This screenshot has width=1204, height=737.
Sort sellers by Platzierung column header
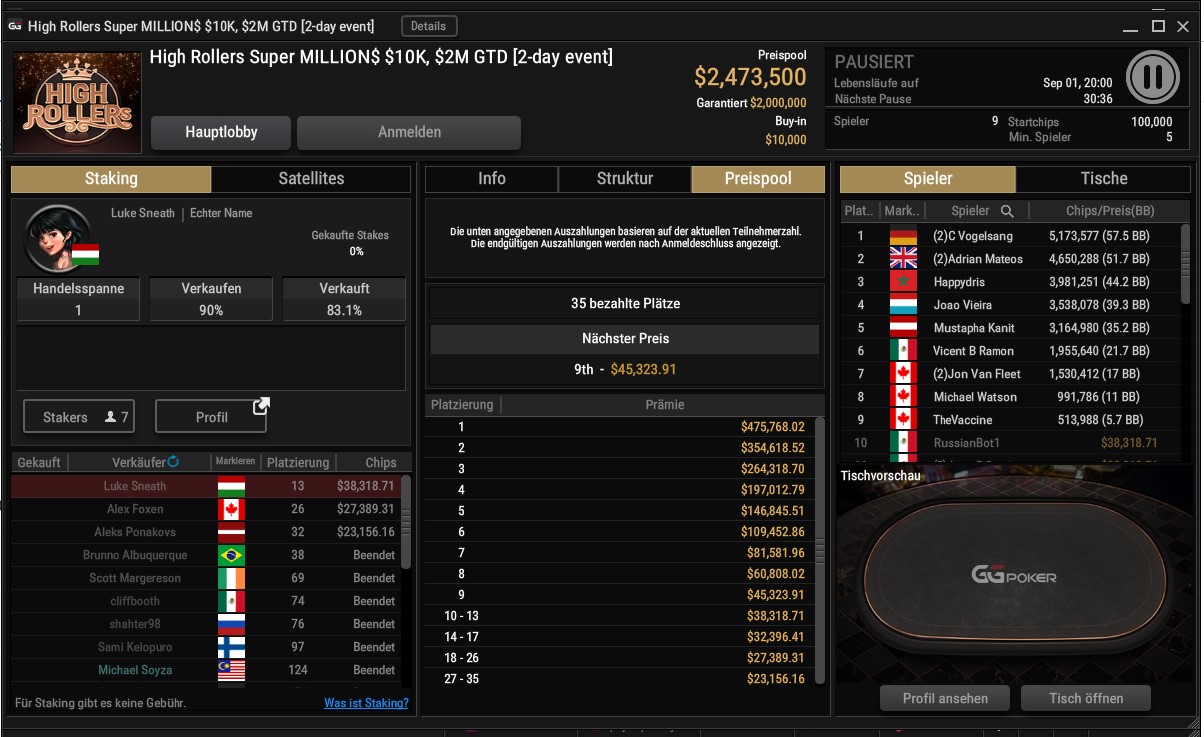pos(298,462)
